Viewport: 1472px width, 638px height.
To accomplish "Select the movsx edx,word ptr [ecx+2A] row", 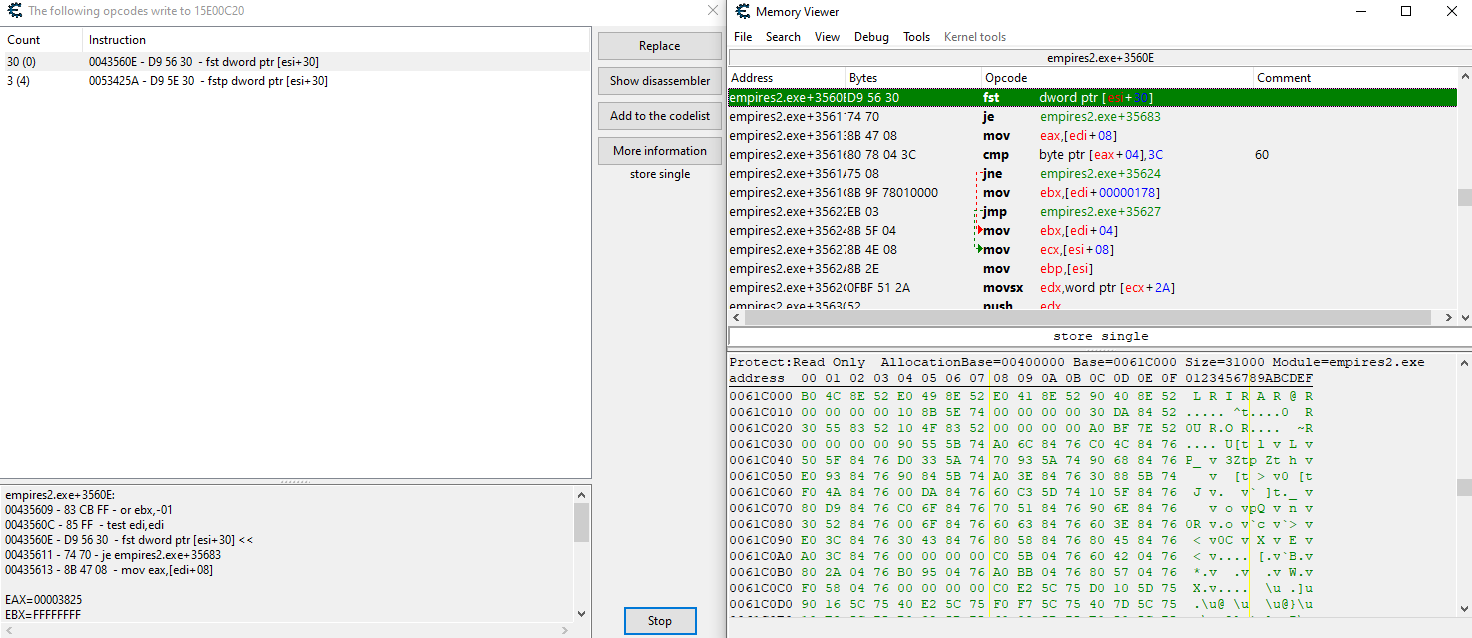I will tap(1092, 288).
